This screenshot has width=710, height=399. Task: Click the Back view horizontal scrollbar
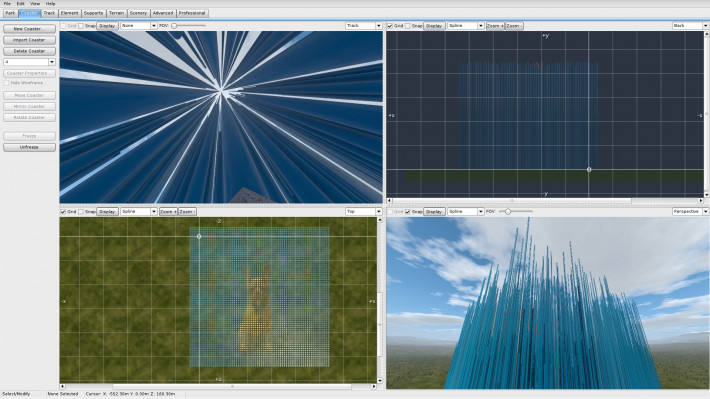tap(512, 200)
